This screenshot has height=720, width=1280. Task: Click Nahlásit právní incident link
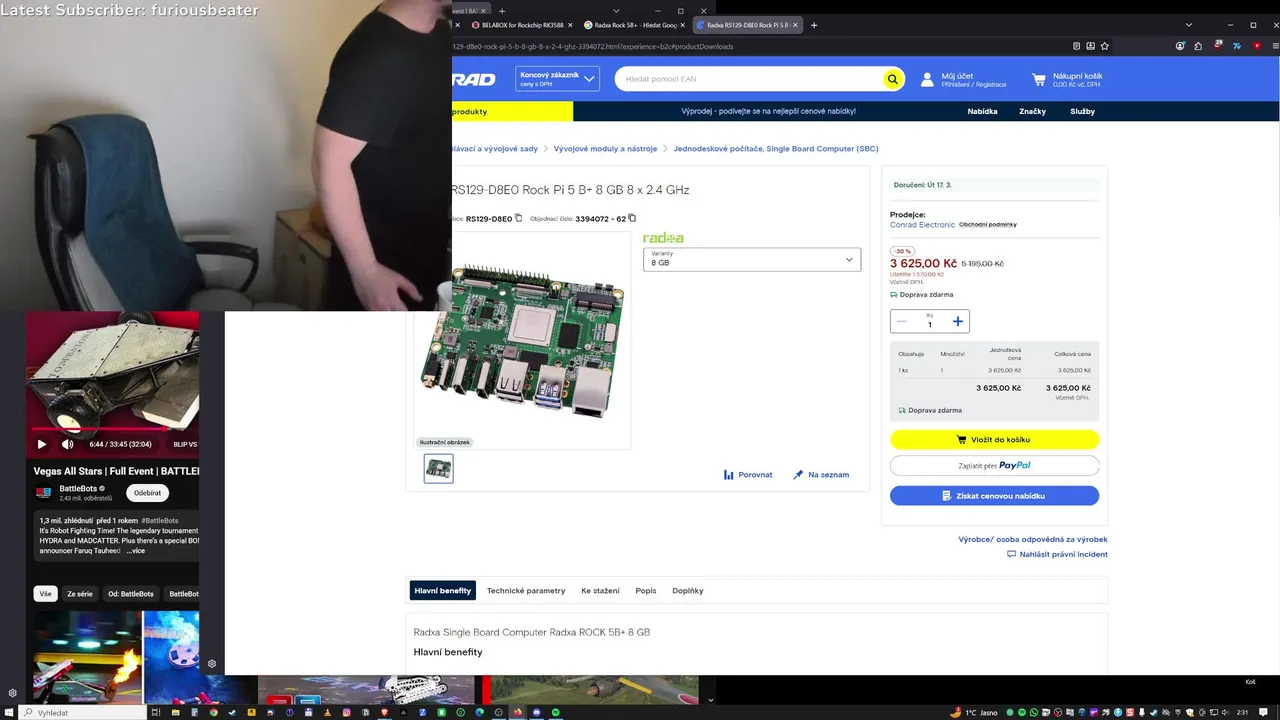coord(1057,554)
